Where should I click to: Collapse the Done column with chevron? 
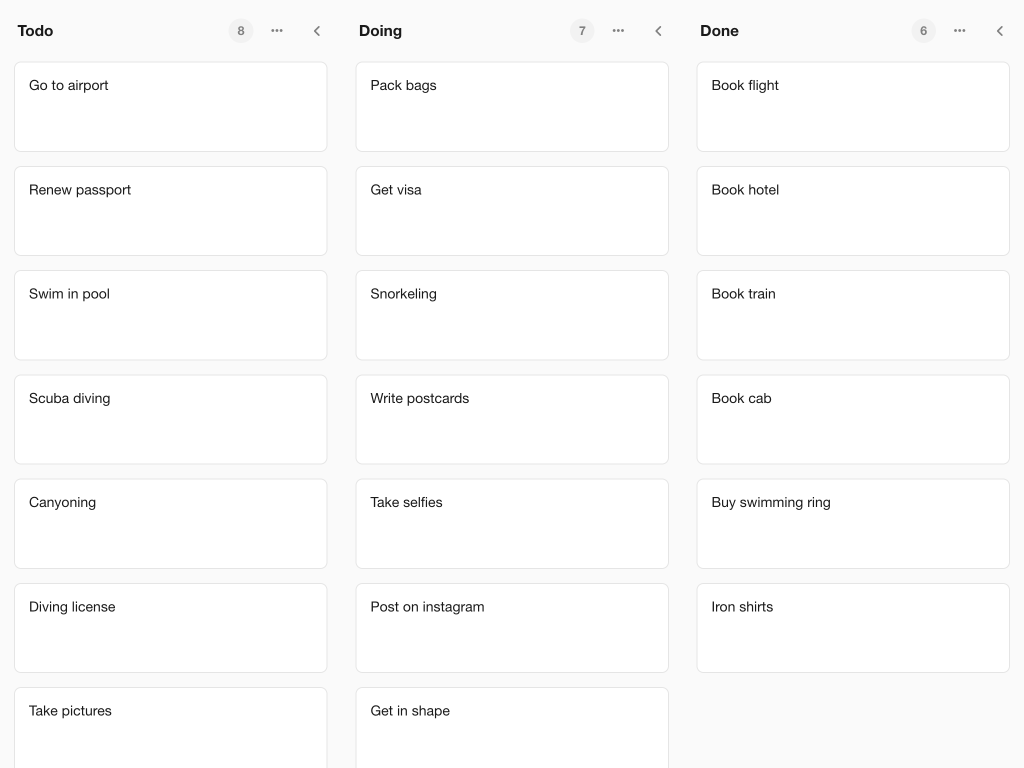point(999,31)
